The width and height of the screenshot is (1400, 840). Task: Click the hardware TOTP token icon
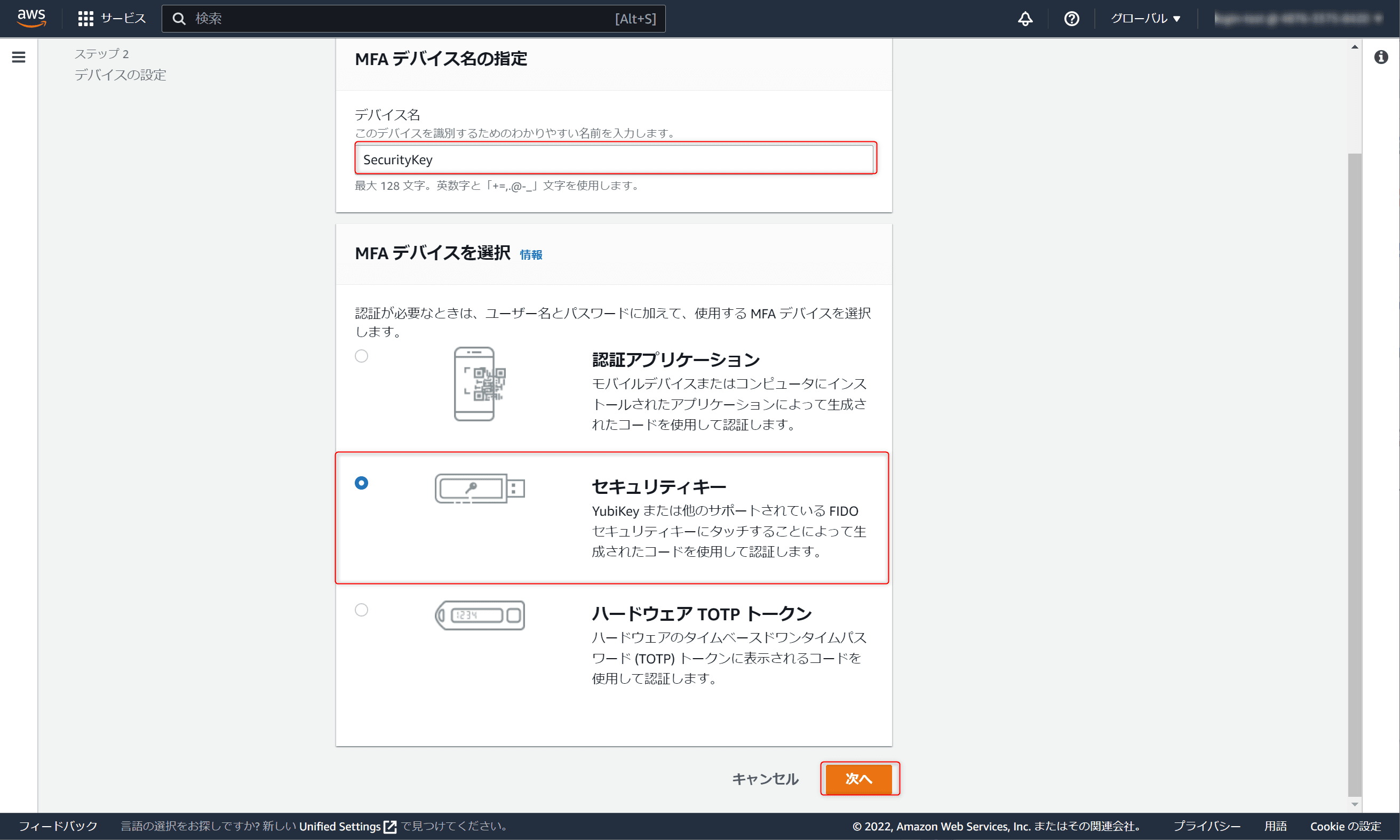(x=480, y=615)
